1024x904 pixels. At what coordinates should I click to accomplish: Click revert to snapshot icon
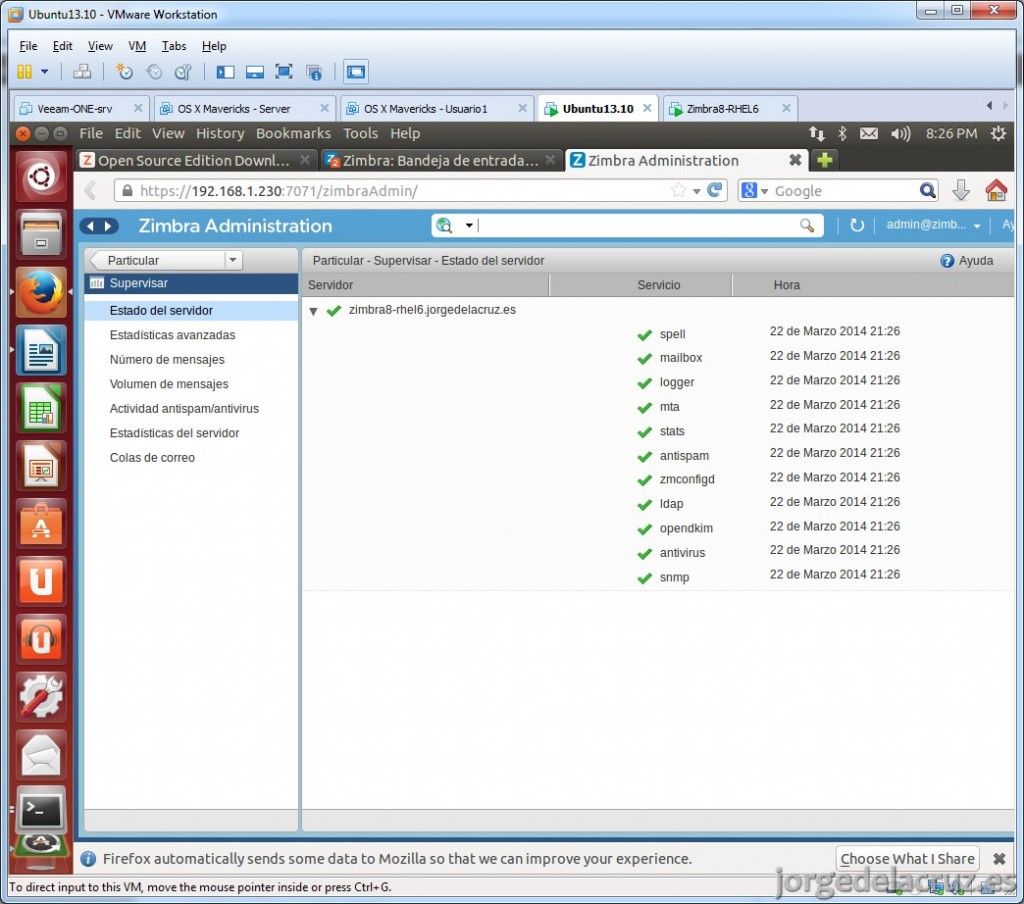(x=154, y=72)
